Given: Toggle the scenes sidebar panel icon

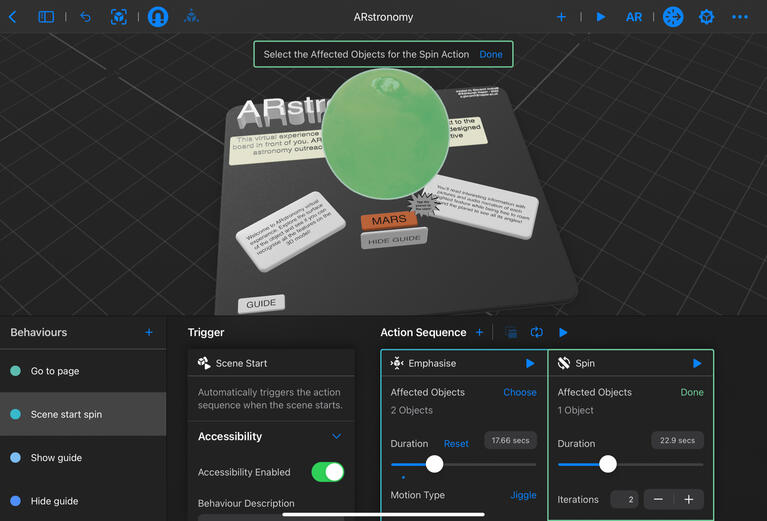Looking at the screenshot, I should tap(46, 17).
